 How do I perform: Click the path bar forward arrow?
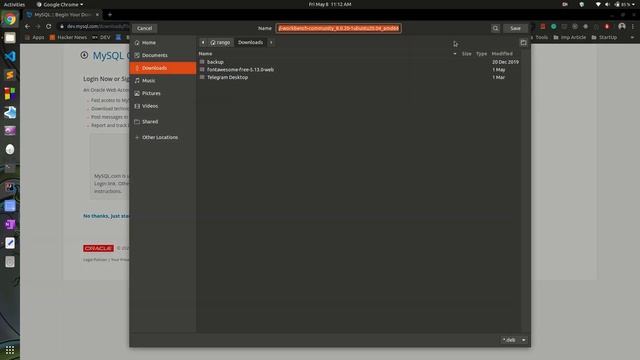point(271,42)
